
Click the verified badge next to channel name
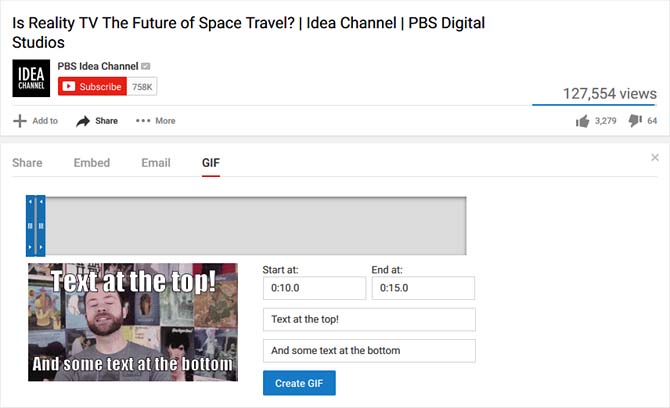[x=145, y=67]
